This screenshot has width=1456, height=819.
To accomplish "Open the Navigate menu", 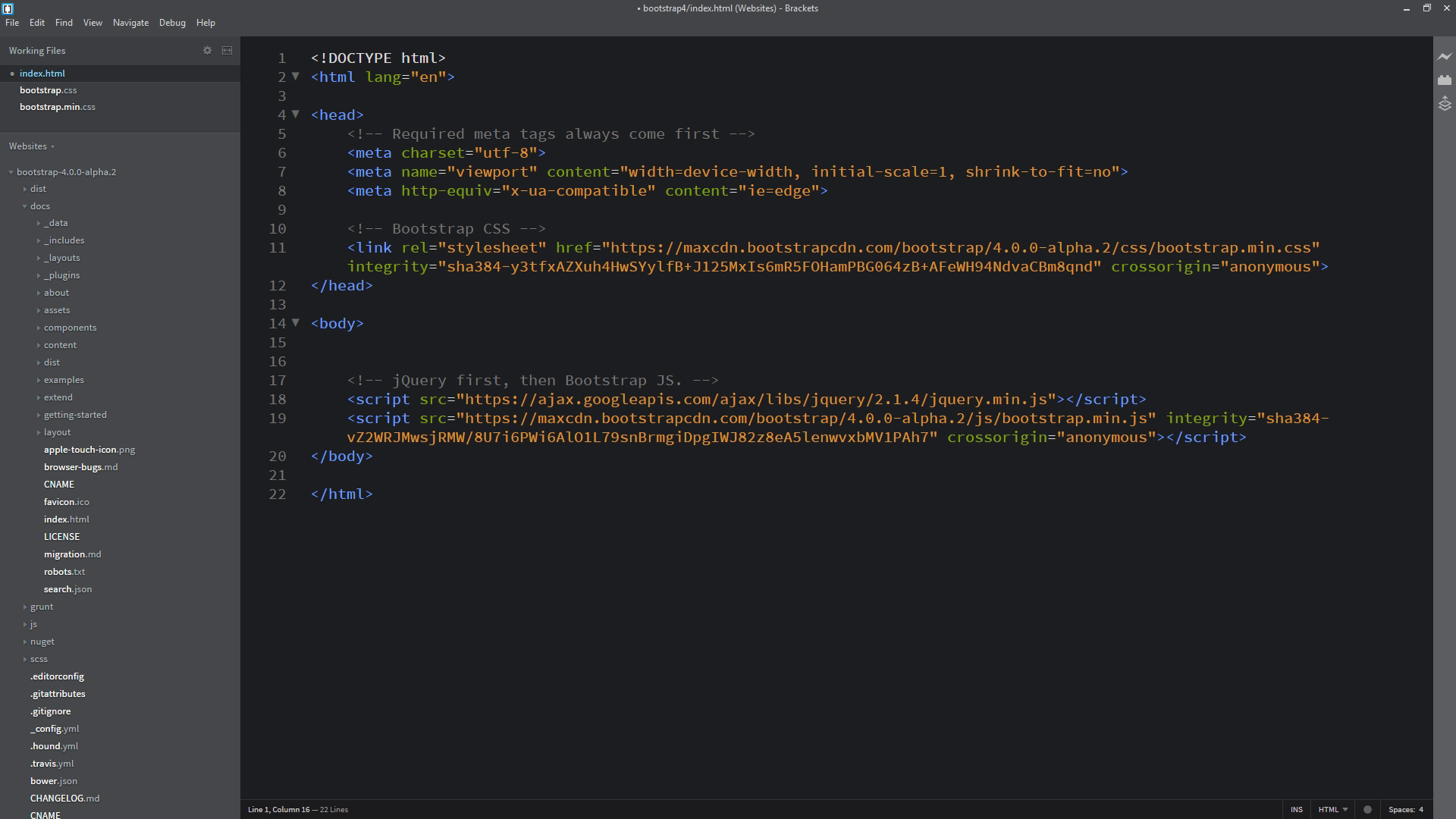I will point(130,23).
